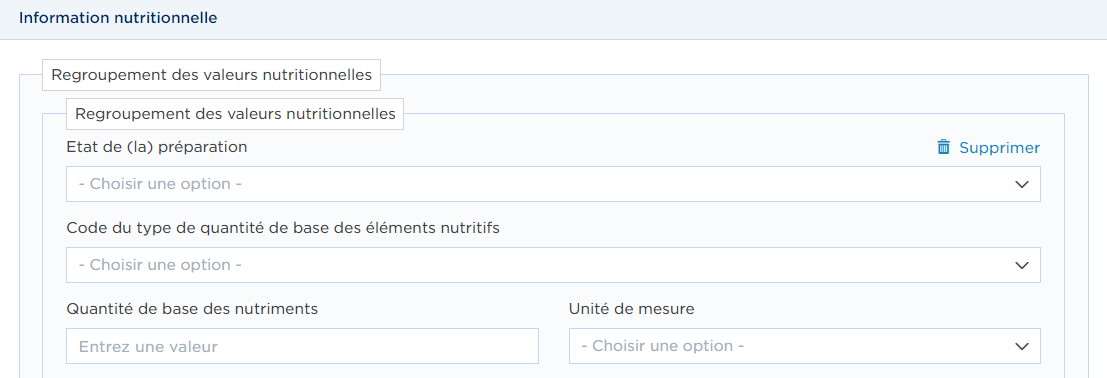Click the Supprimer link

999,148
